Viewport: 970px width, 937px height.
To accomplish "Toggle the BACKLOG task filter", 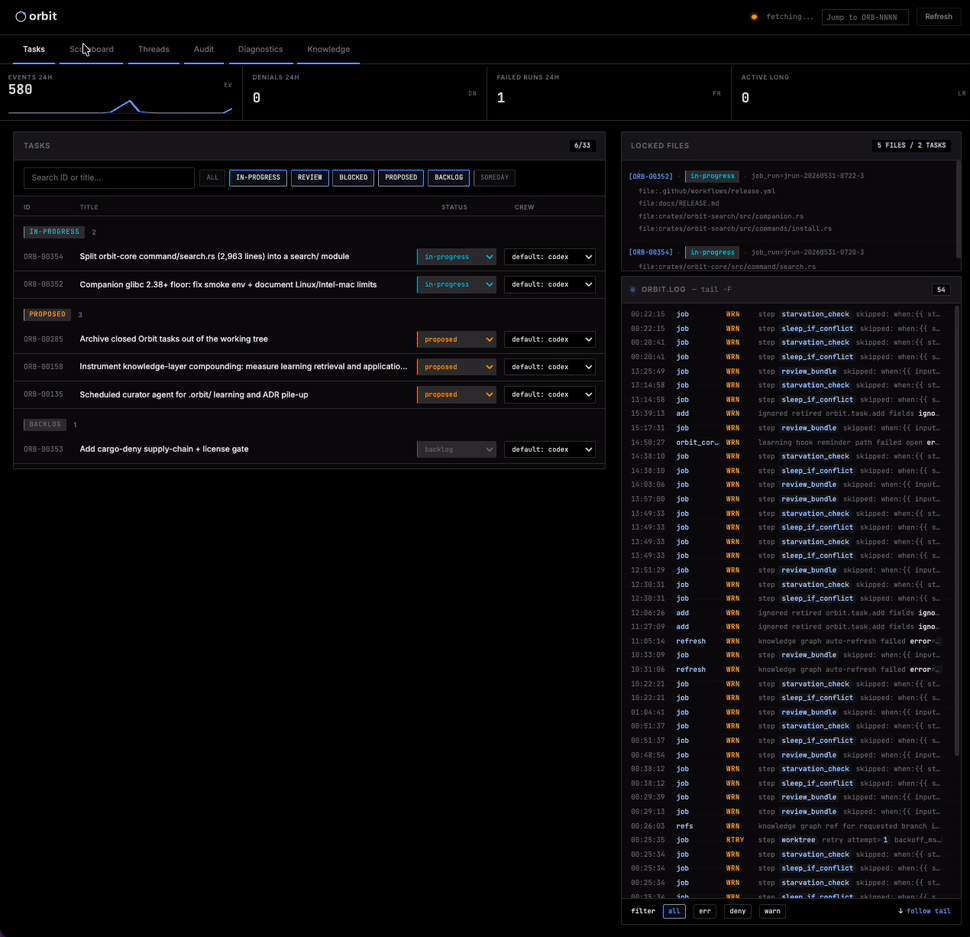I will click(449, 178).
